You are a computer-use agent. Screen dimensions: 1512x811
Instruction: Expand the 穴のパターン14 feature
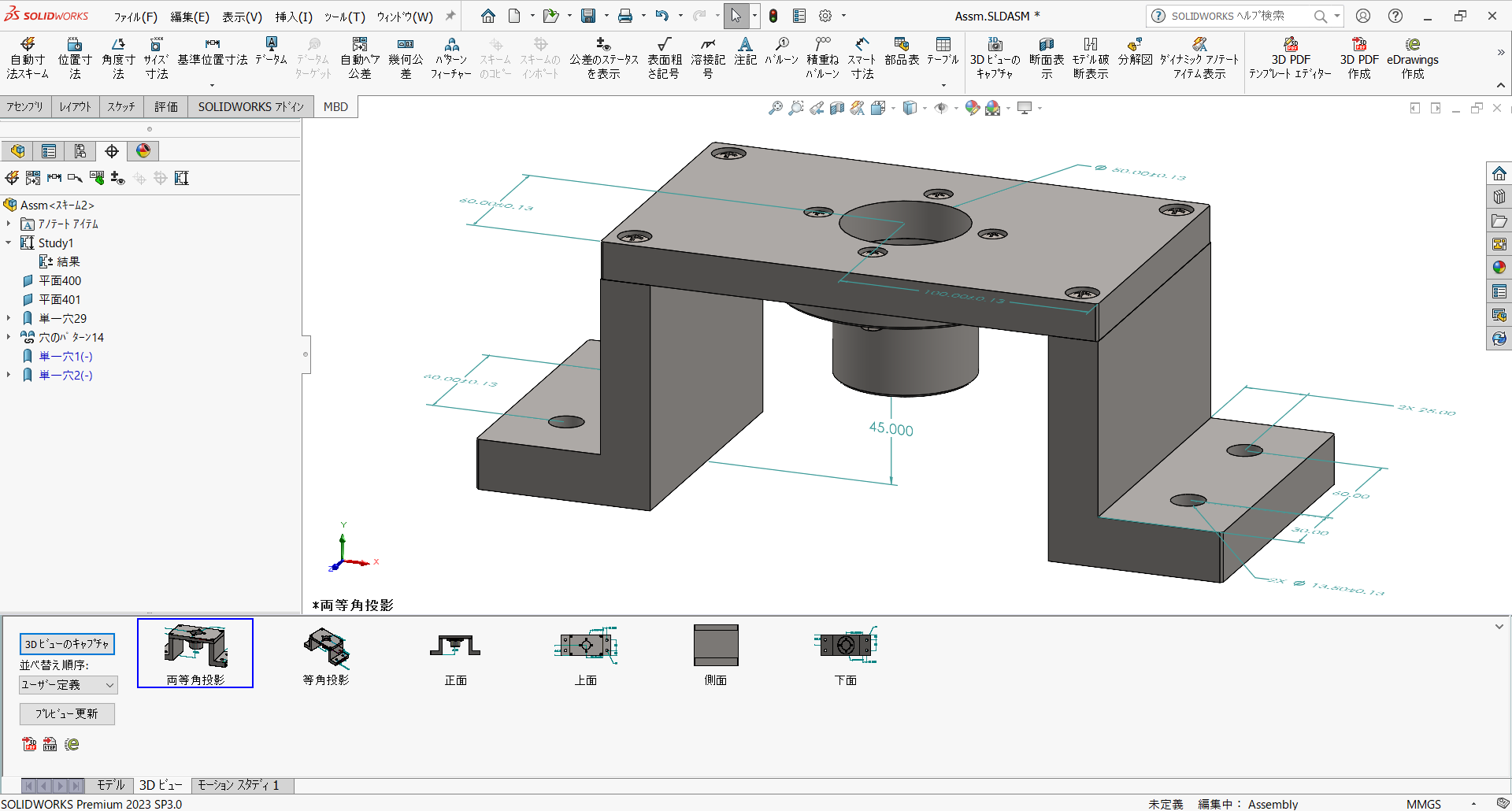pyautogui.click(x=9, y=337)
